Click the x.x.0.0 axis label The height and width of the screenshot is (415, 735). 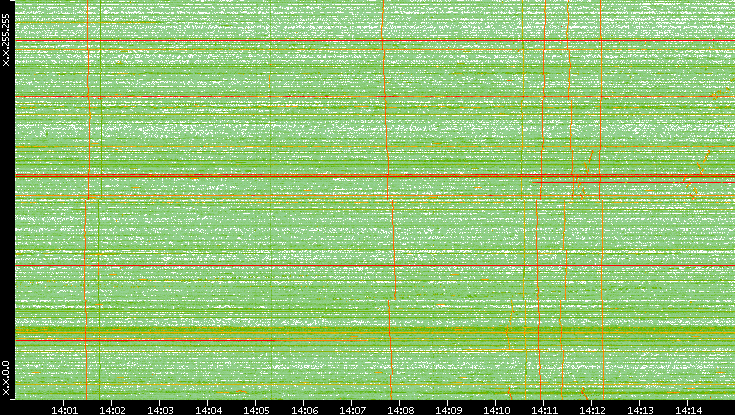coord(6,378)
